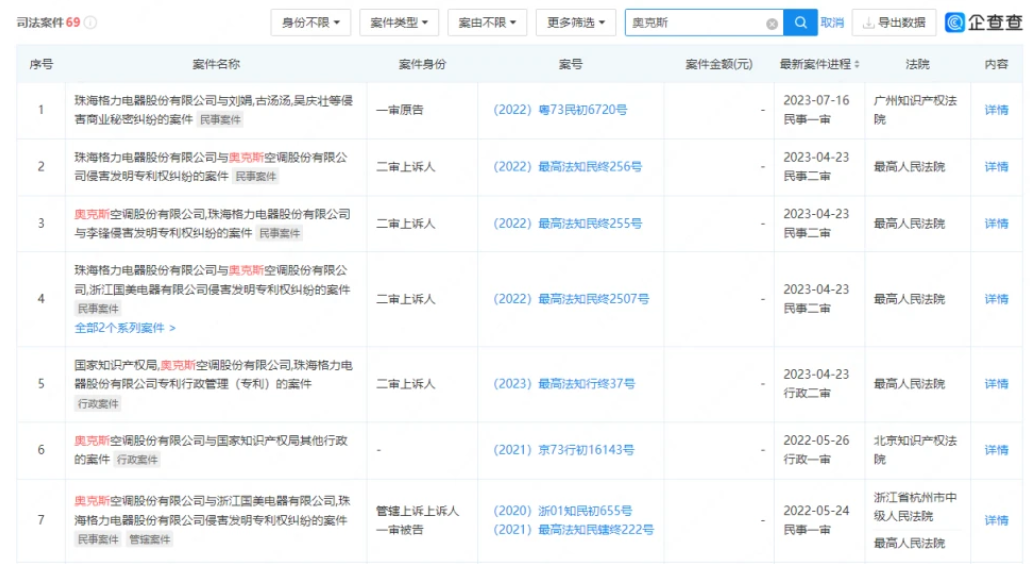Viewport: 1030px width, 564px height.
Task: Click the 企查查 logo
Action: [x=984, y=22]
